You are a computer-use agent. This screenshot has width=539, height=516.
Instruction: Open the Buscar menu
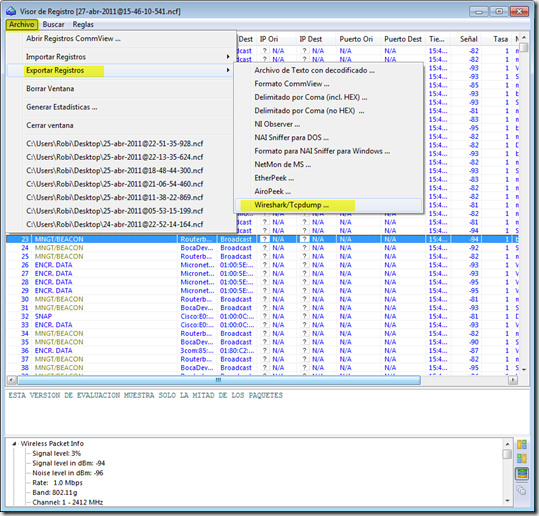(53, 24)
